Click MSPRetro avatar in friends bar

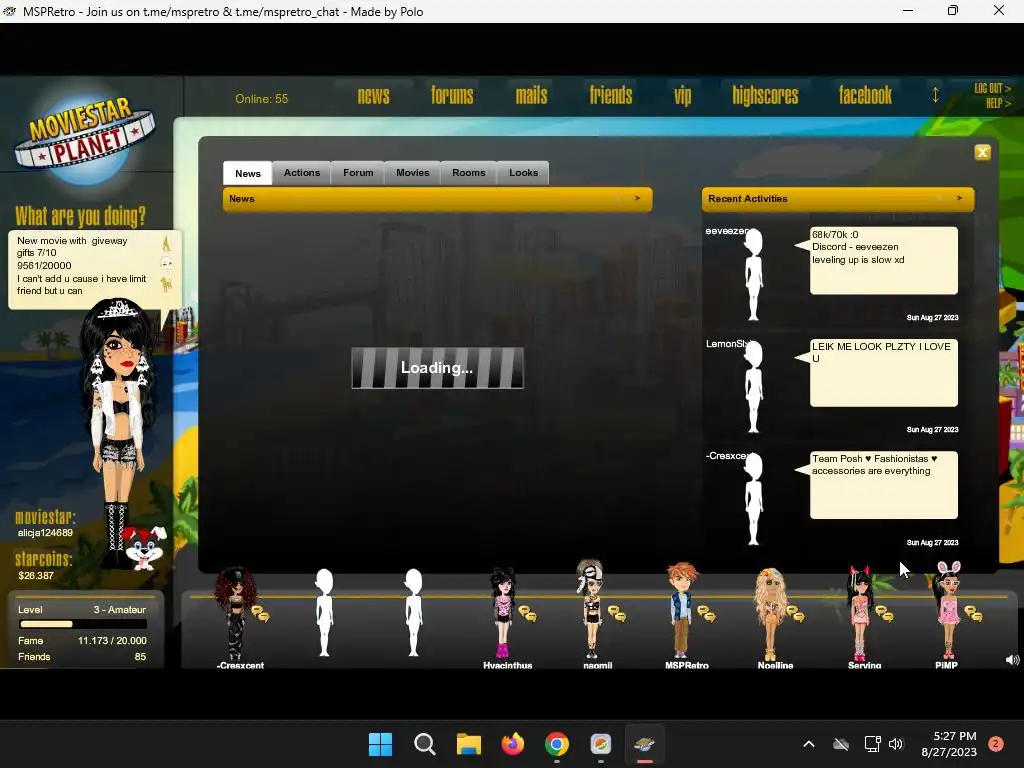point(681,611)
